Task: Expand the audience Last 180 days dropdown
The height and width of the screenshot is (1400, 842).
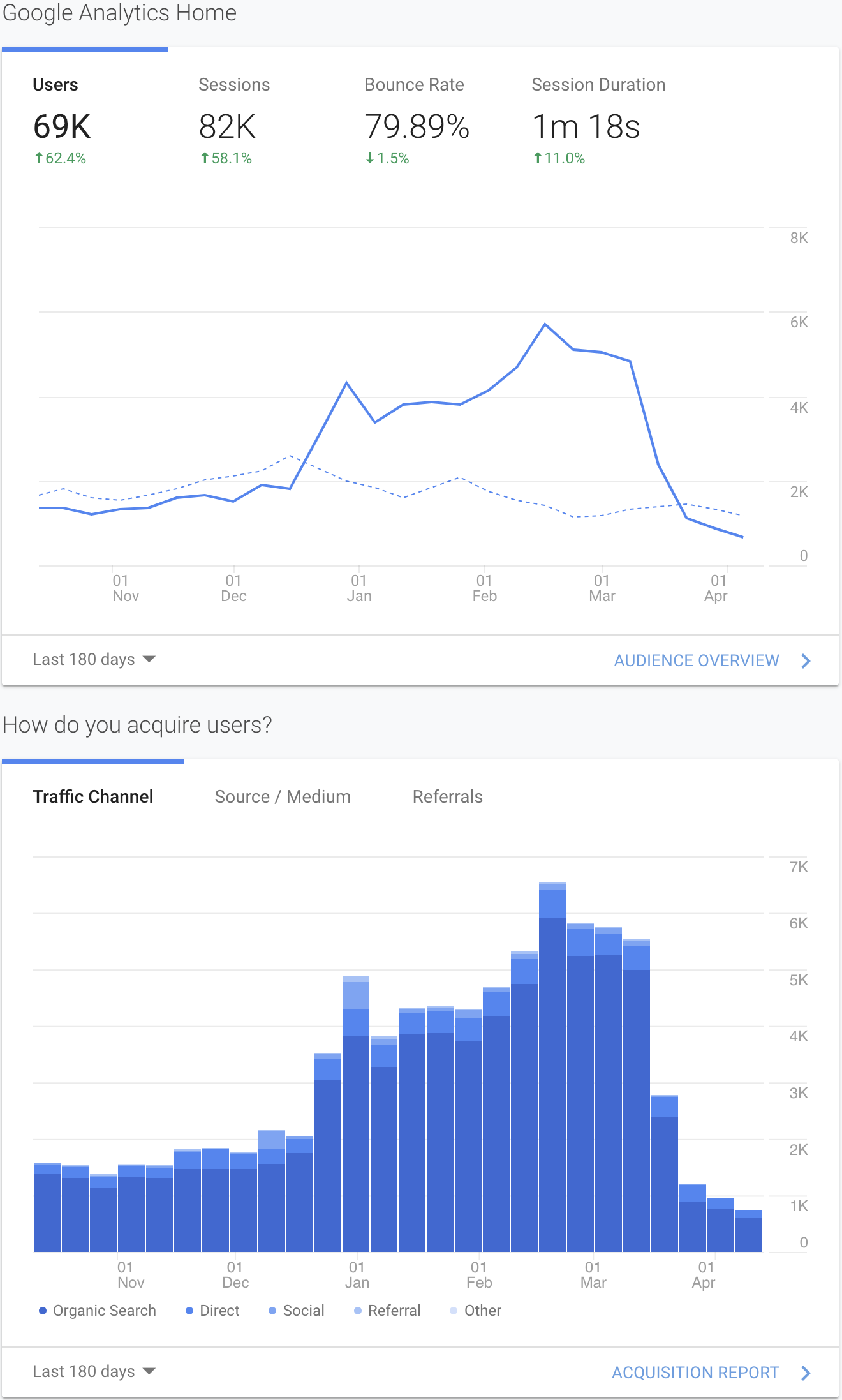Action: [94, 659]
